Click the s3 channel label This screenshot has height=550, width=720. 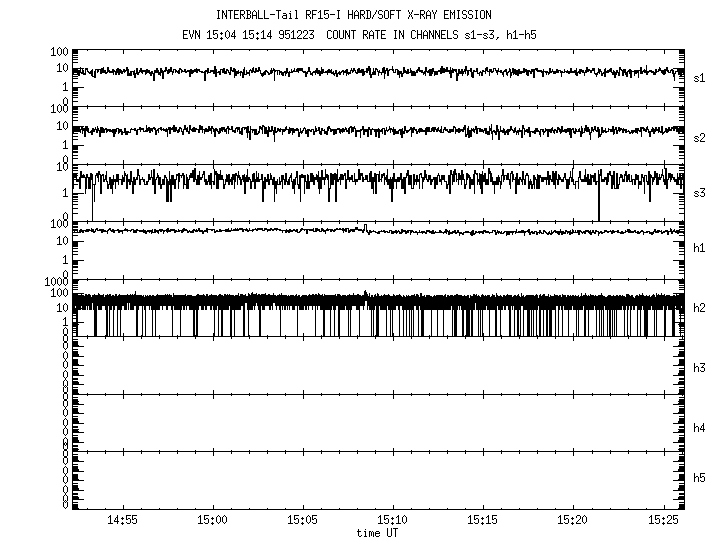[x=699, y=192]
